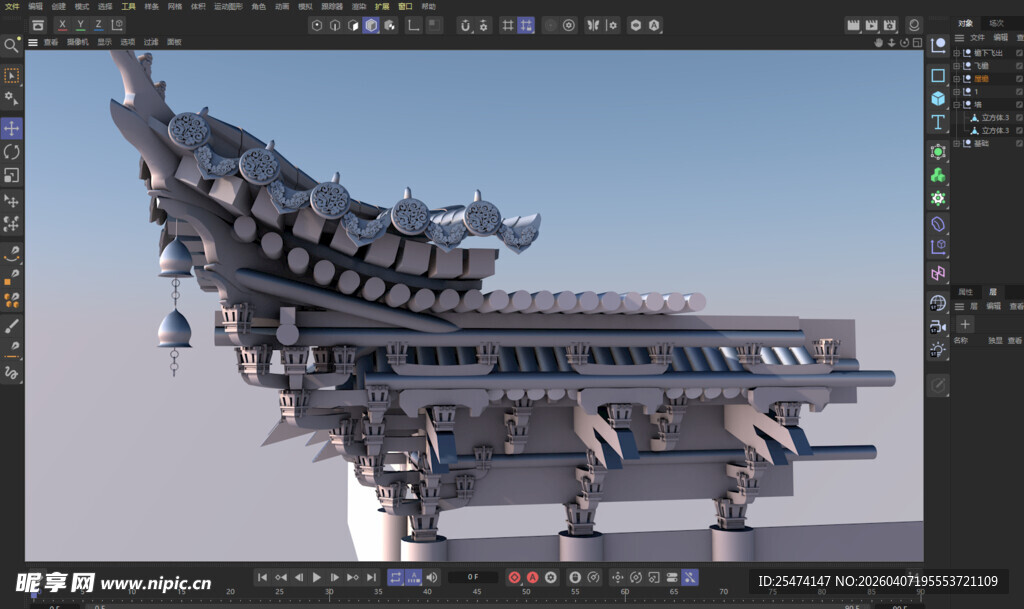Viewport: 1024px width, 609px height.
Task: Open the viewport search magnifier
Action: 11,45
